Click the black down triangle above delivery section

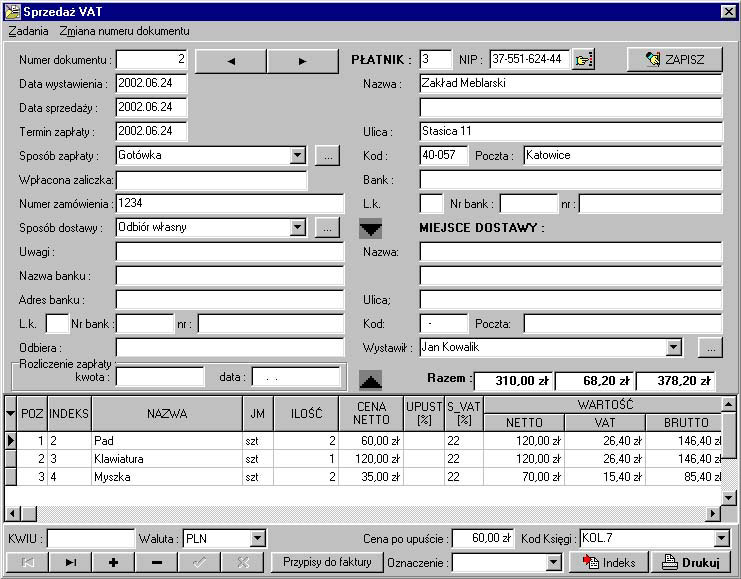pyautogui.click(x=370, y=229)
